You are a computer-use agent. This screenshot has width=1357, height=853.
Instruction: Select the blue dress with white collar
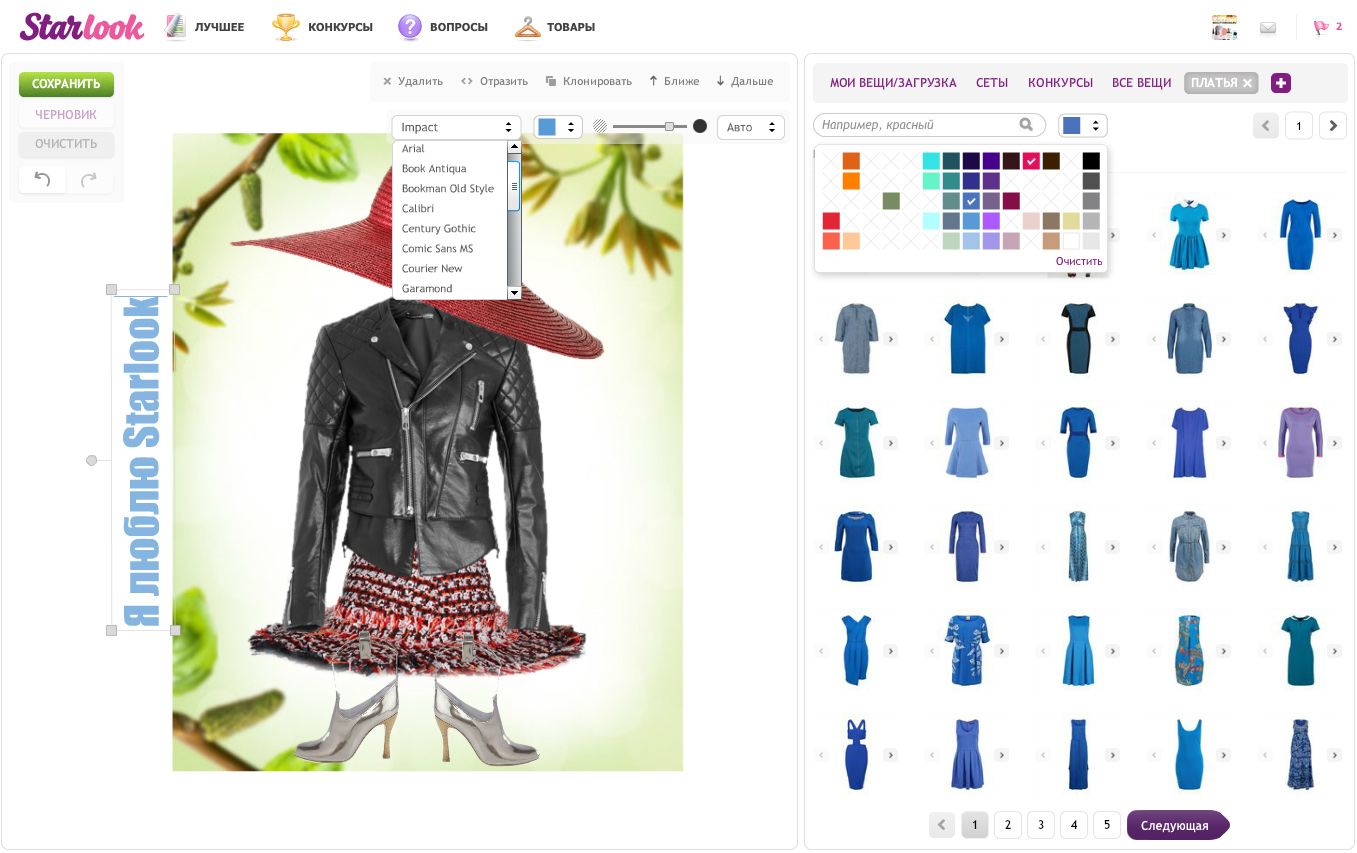pos(1189,234)
